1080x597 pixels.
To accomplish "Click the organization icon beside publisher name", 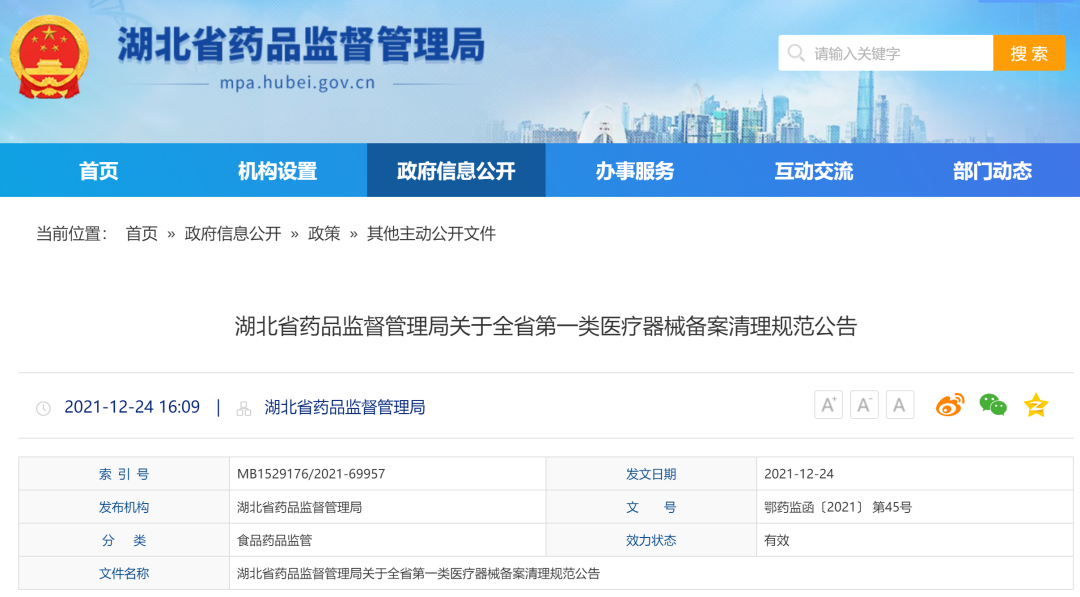I will coord(243,408).
